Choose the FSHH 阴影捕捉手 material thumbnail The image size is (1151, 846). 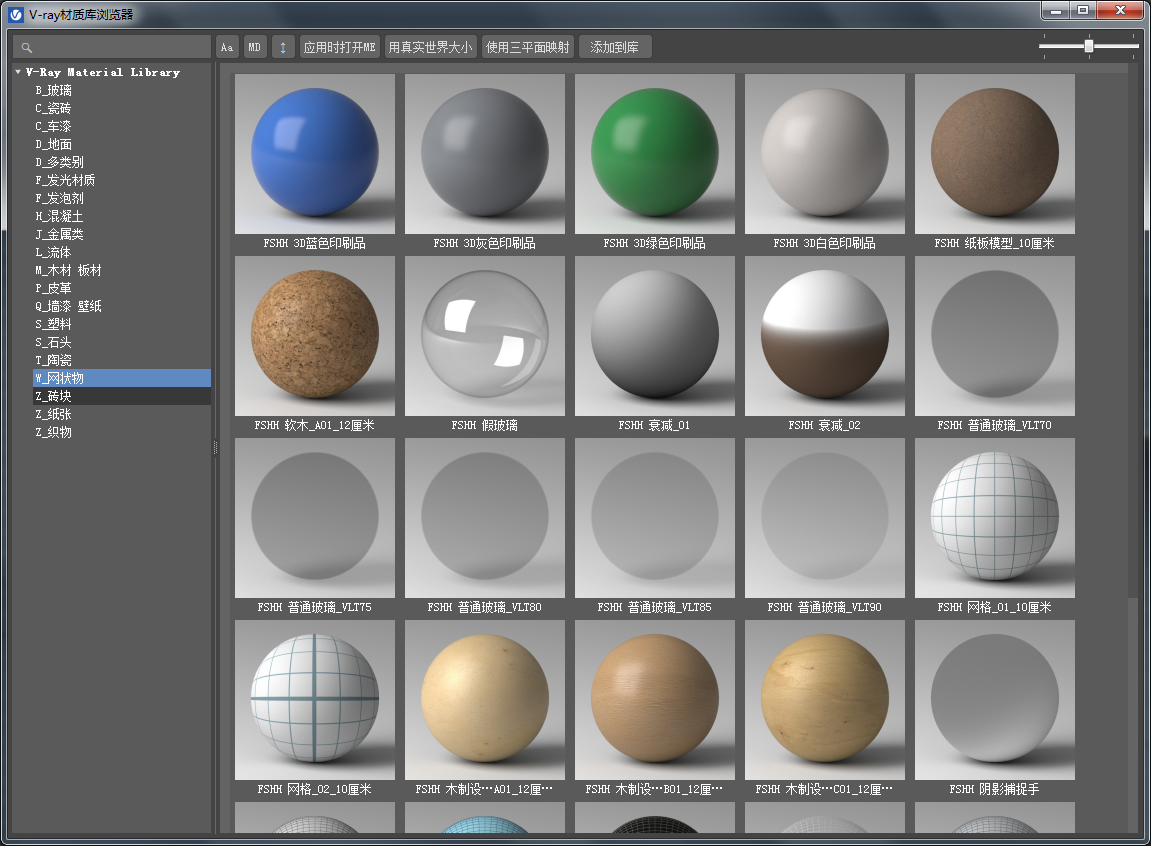[995, 700]
